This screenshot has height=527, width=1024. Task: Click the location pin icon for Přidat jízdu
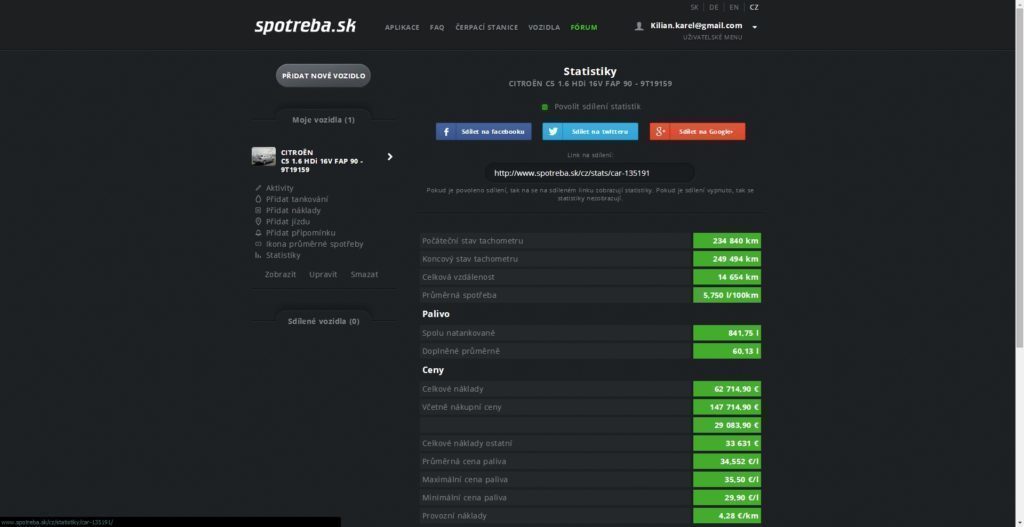pos(258,221)
